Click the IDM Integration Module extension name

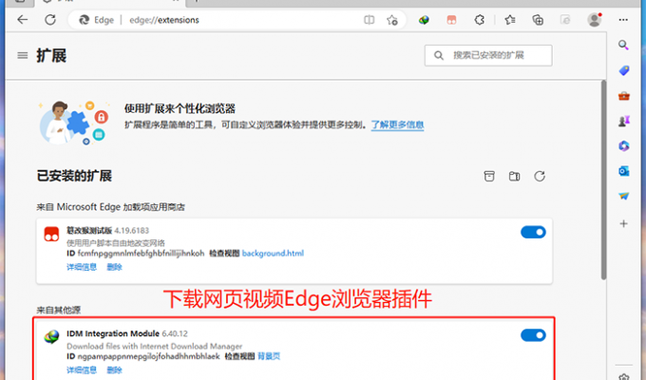[x=113, y=333]
